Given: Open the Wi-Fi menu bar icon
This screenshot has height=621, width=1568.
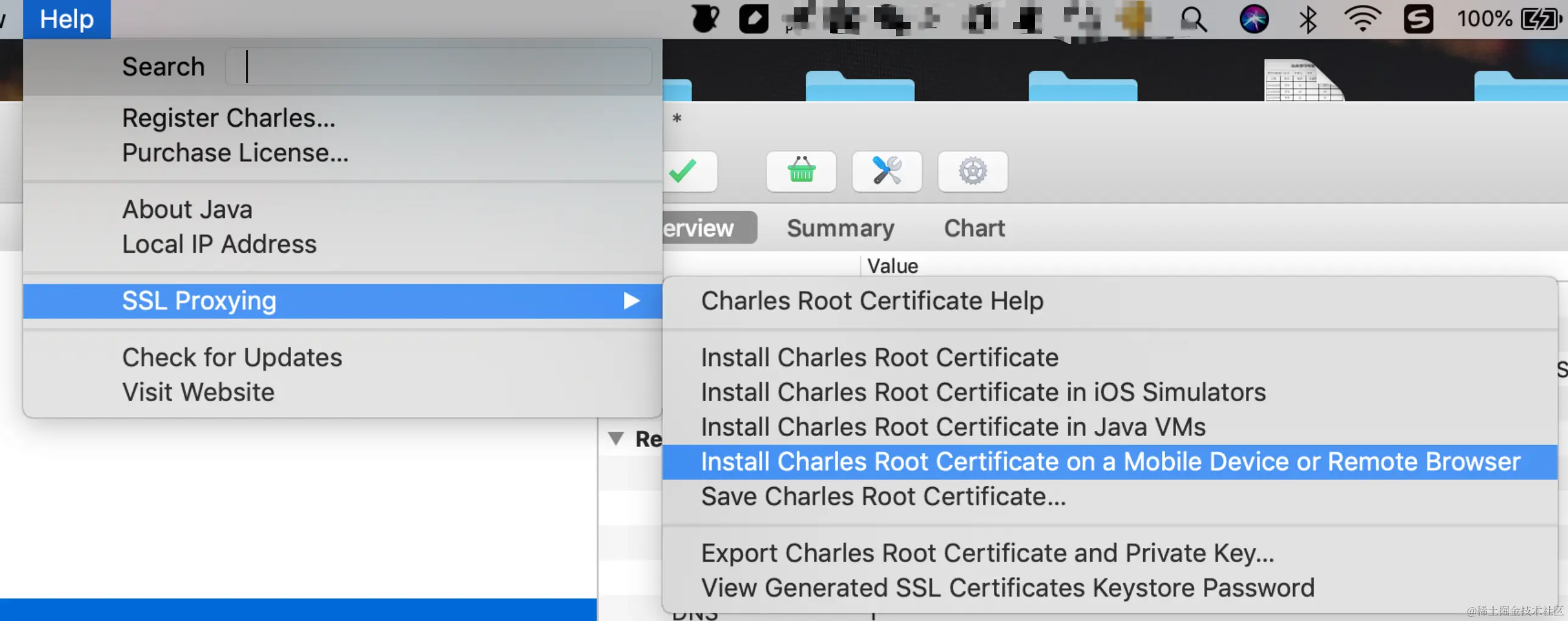Looking at the screenshot, I should click(x=1362, y=19).
